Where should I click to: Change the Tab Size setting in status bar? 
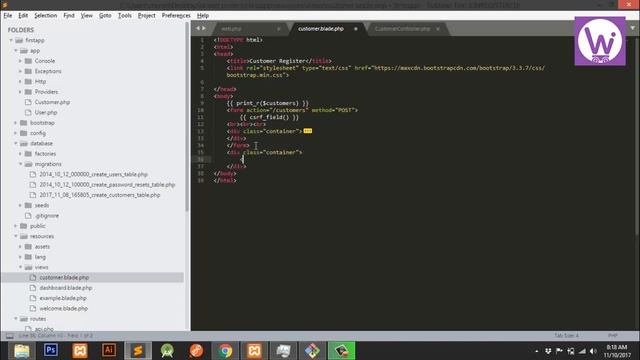click(566, 336)
